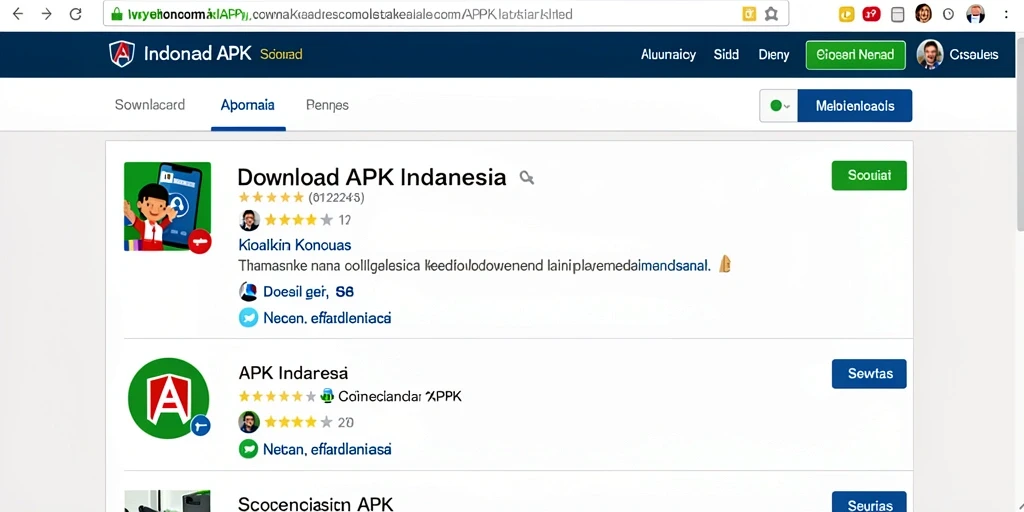Viewport: 1024px width, 512px height.
Task: Go back using the browser back arrow
Action: (x=18, y=14)
